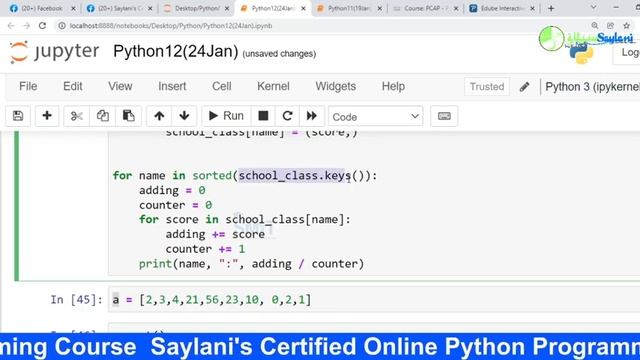Interrupt the kernel with stop icon
Viewport: 640px width, 360px height.
tap(263, 116)
